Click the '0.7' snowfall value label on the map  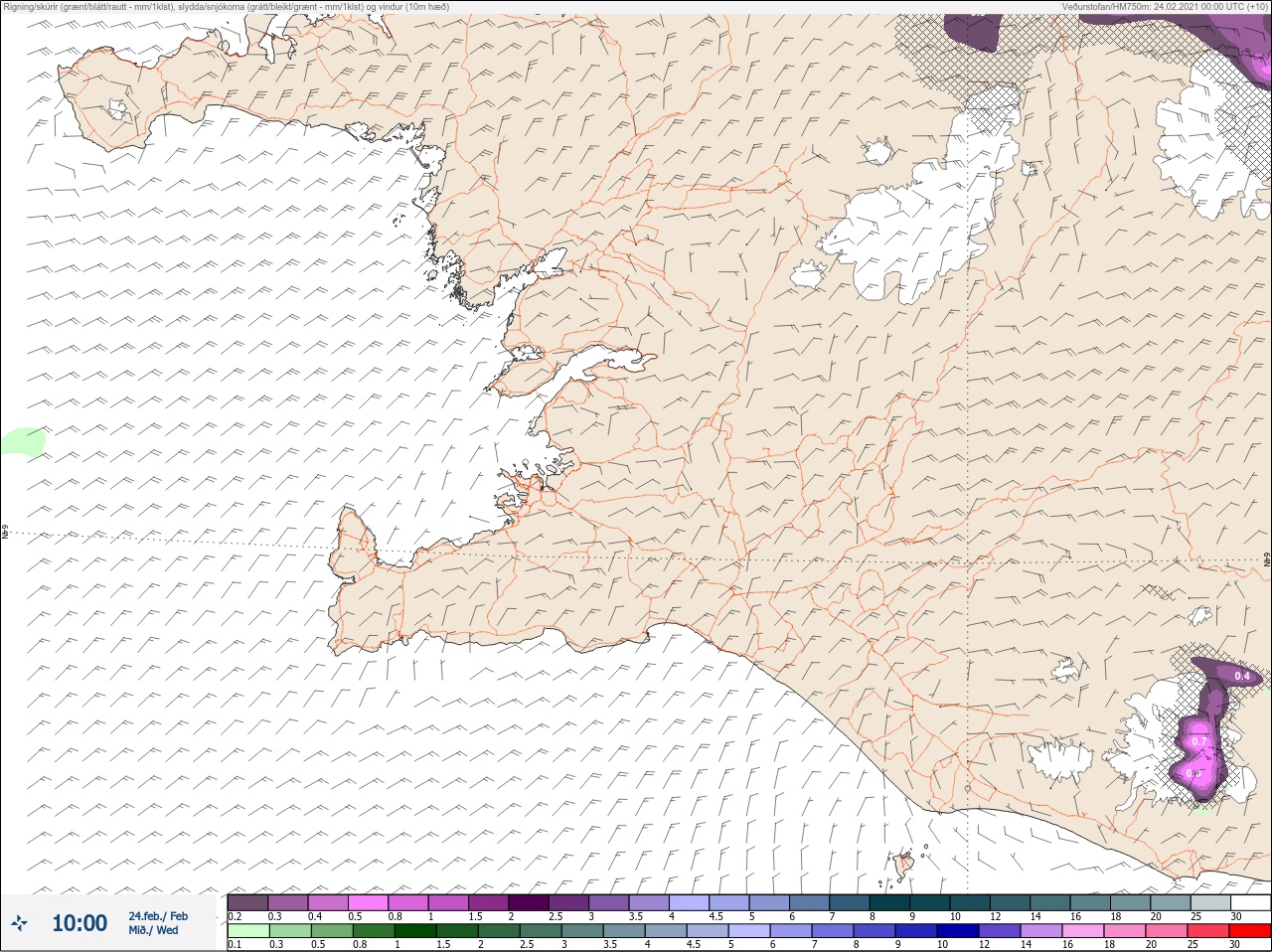[1198, 741]
